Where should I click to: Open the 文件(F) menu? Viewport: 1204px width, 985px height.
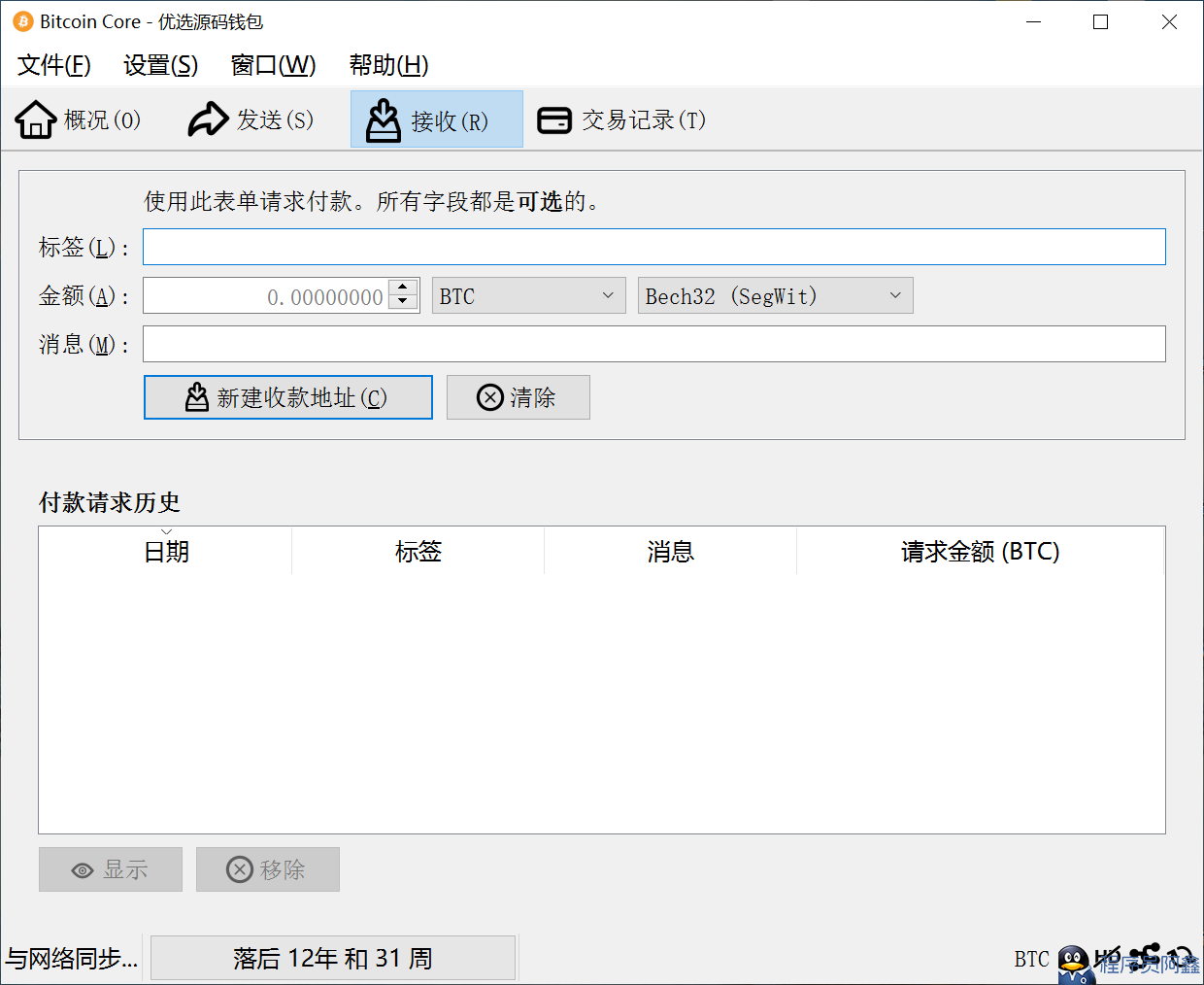pos(54,65)
